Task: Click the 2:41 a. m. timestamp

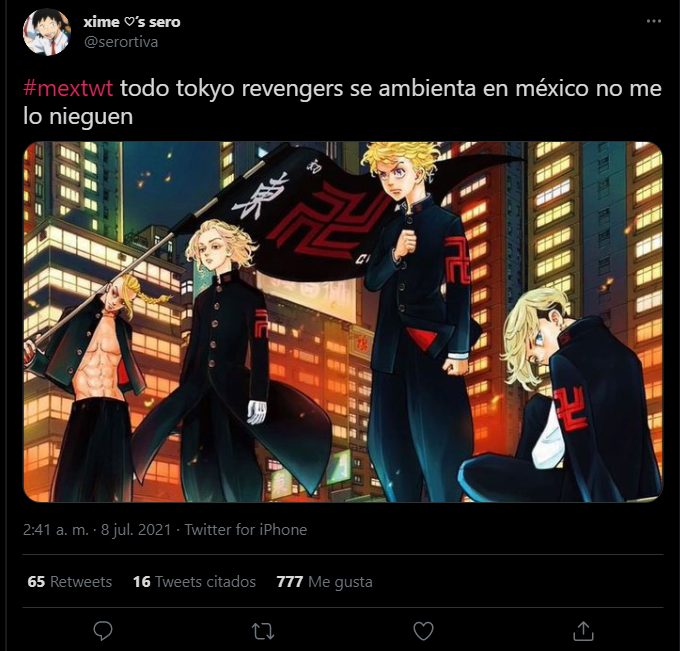Action: [x=56, y=530]
